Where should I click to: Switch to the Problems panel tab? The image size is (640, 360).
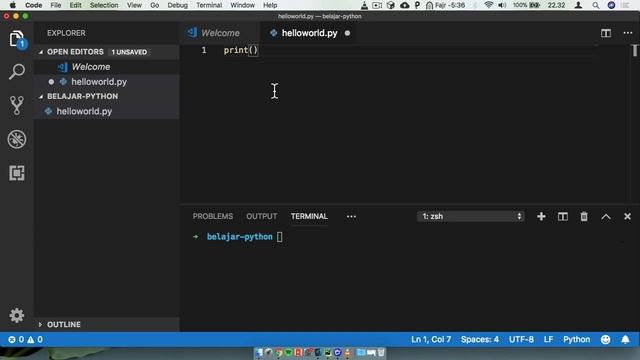(x=213, y=216)
